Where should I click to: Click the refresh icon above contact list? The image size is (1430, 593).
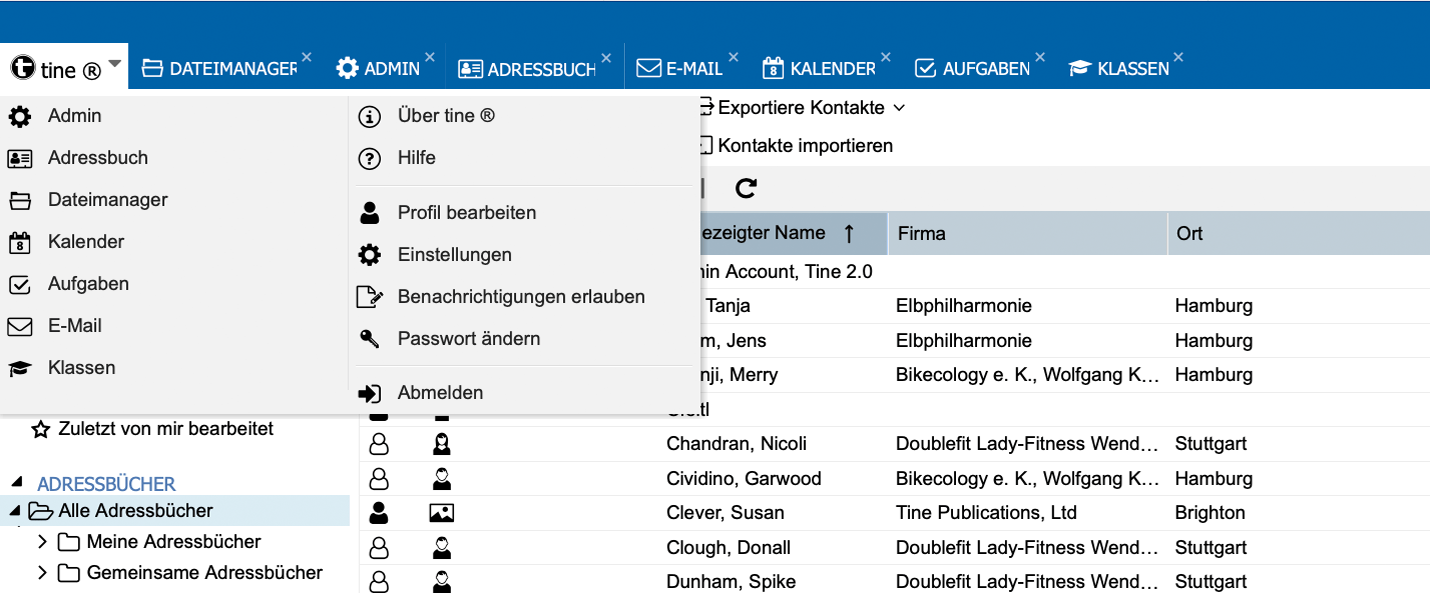click(x=746, y=188)
